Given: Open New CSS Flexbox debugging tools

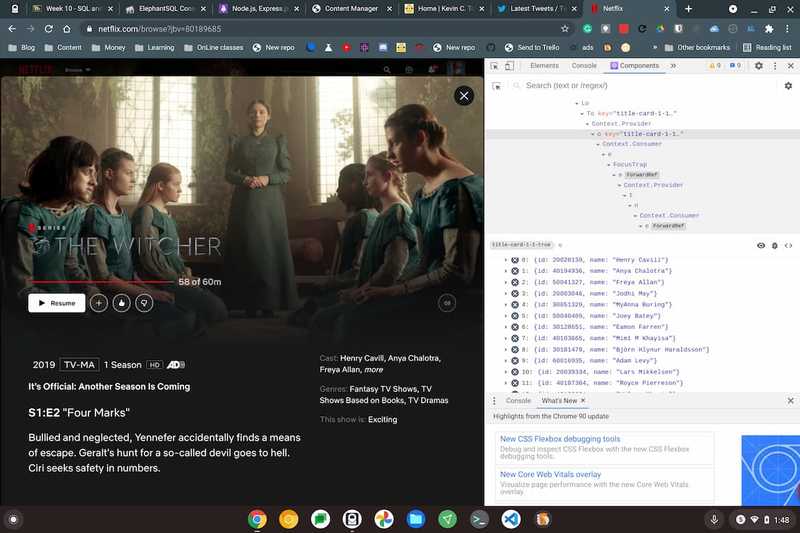Looking at the screenshot, I should 560,439.
